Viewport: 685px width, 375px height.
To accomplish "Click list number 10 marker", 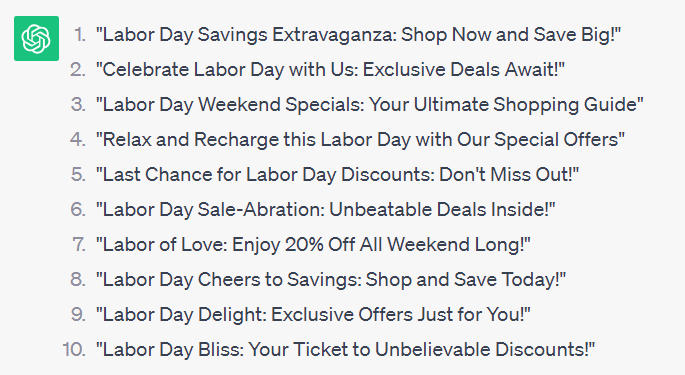I will point(74,350).
